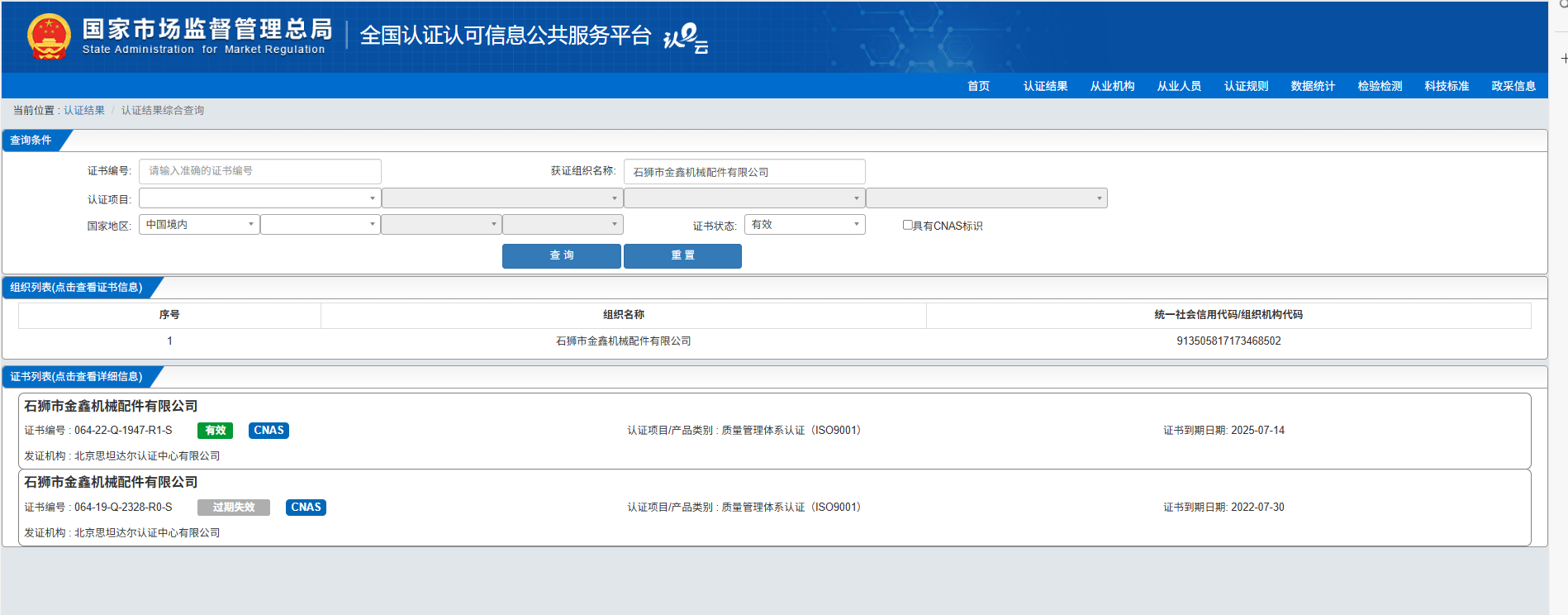The width and height of the screenshot is (1568, 615).
Task: Click 全国认证认可信息公共服务平台 header title
Action: tap(506, 36)
